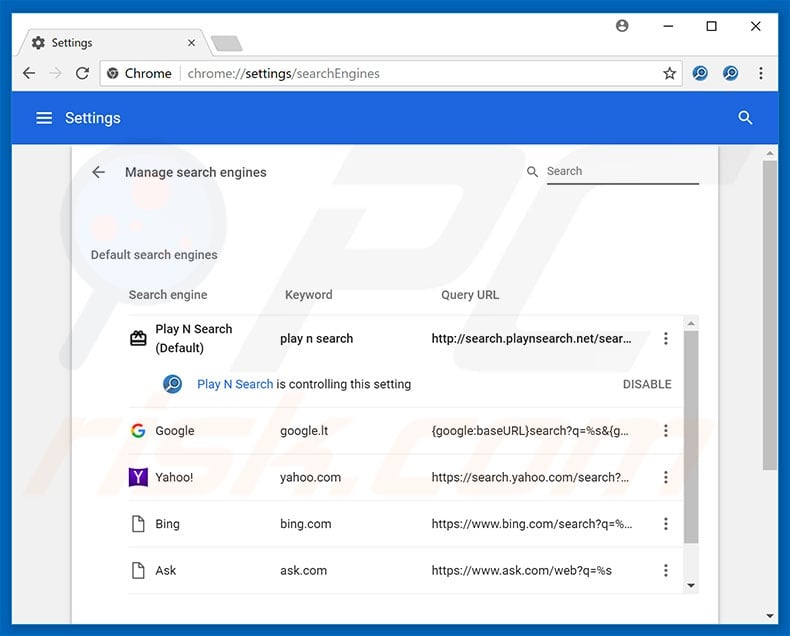The height and width of the screenshot is (636, 790).
Task: Select the Yahoo! search engine name
Action: click(174, 477)
